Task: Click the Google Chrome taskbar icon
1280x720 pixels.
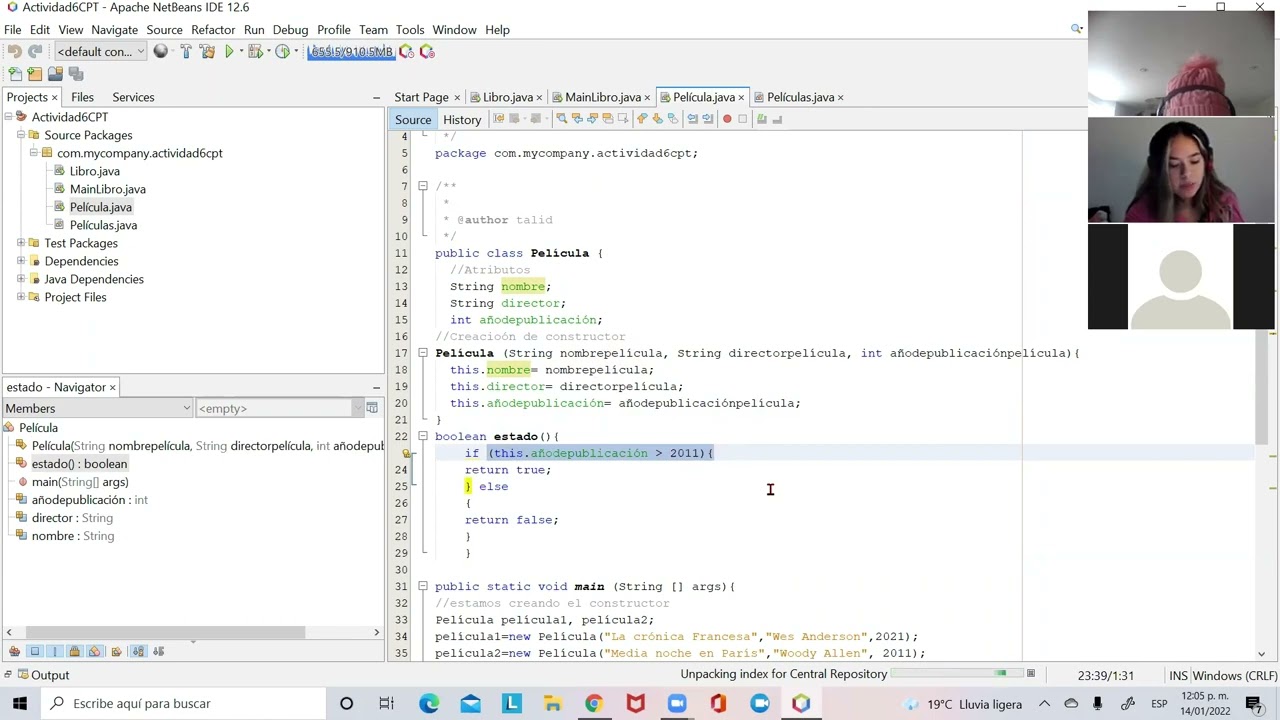Action: click(594, 703)
